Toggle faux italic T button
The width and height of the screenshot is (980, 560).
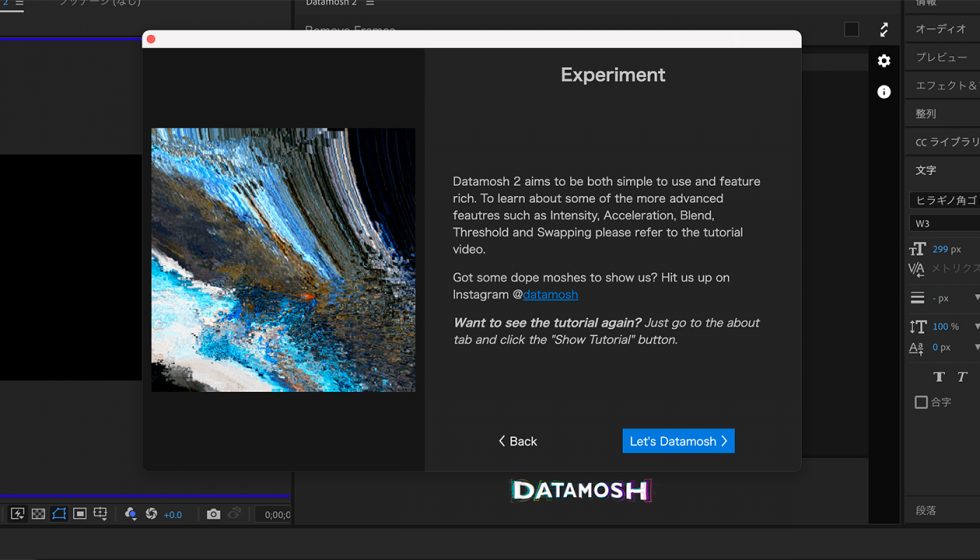click(x=962, y=376)
